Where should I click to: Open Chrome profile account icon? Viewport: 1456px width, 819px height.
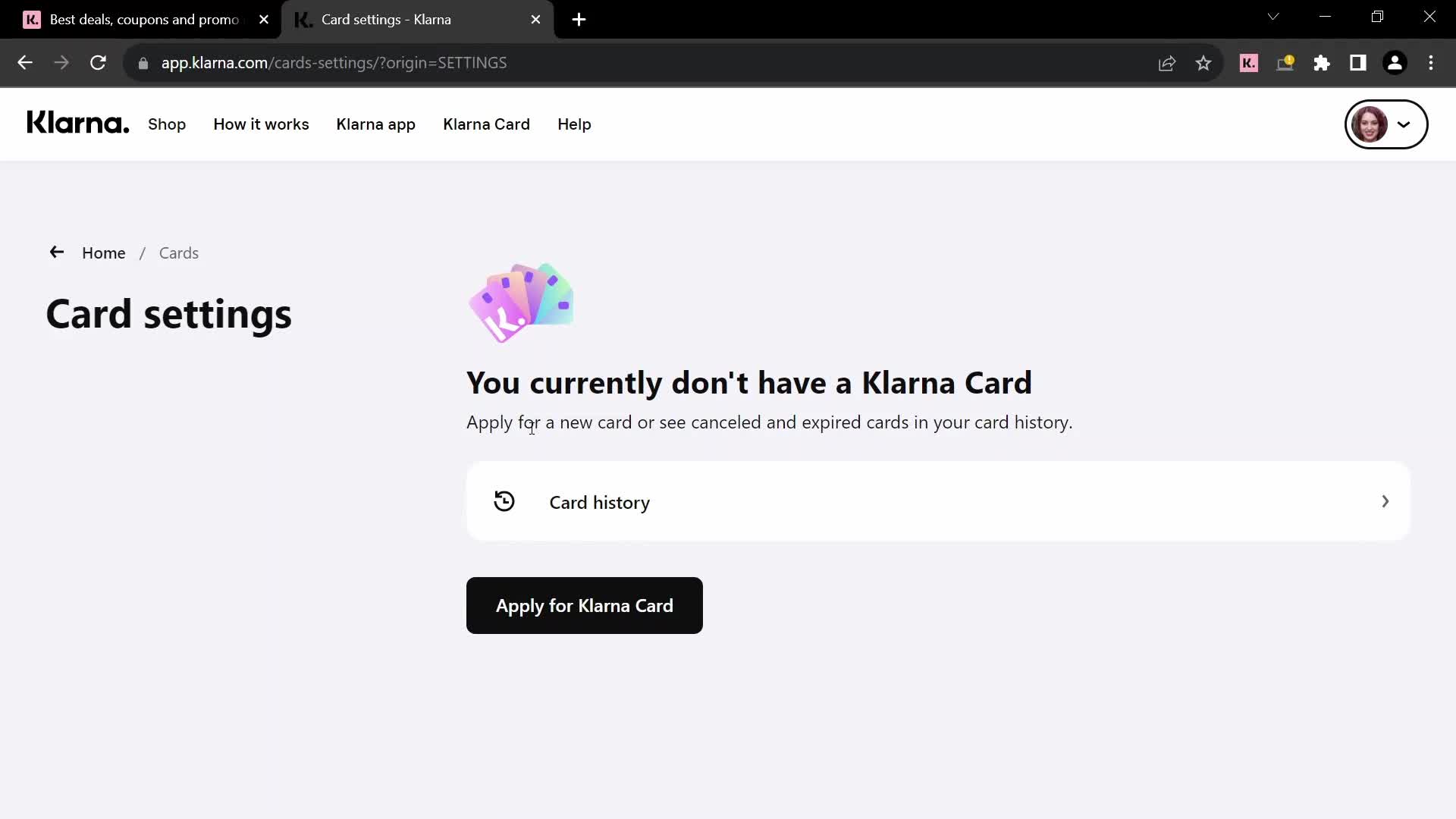(x=1395, y=63)
